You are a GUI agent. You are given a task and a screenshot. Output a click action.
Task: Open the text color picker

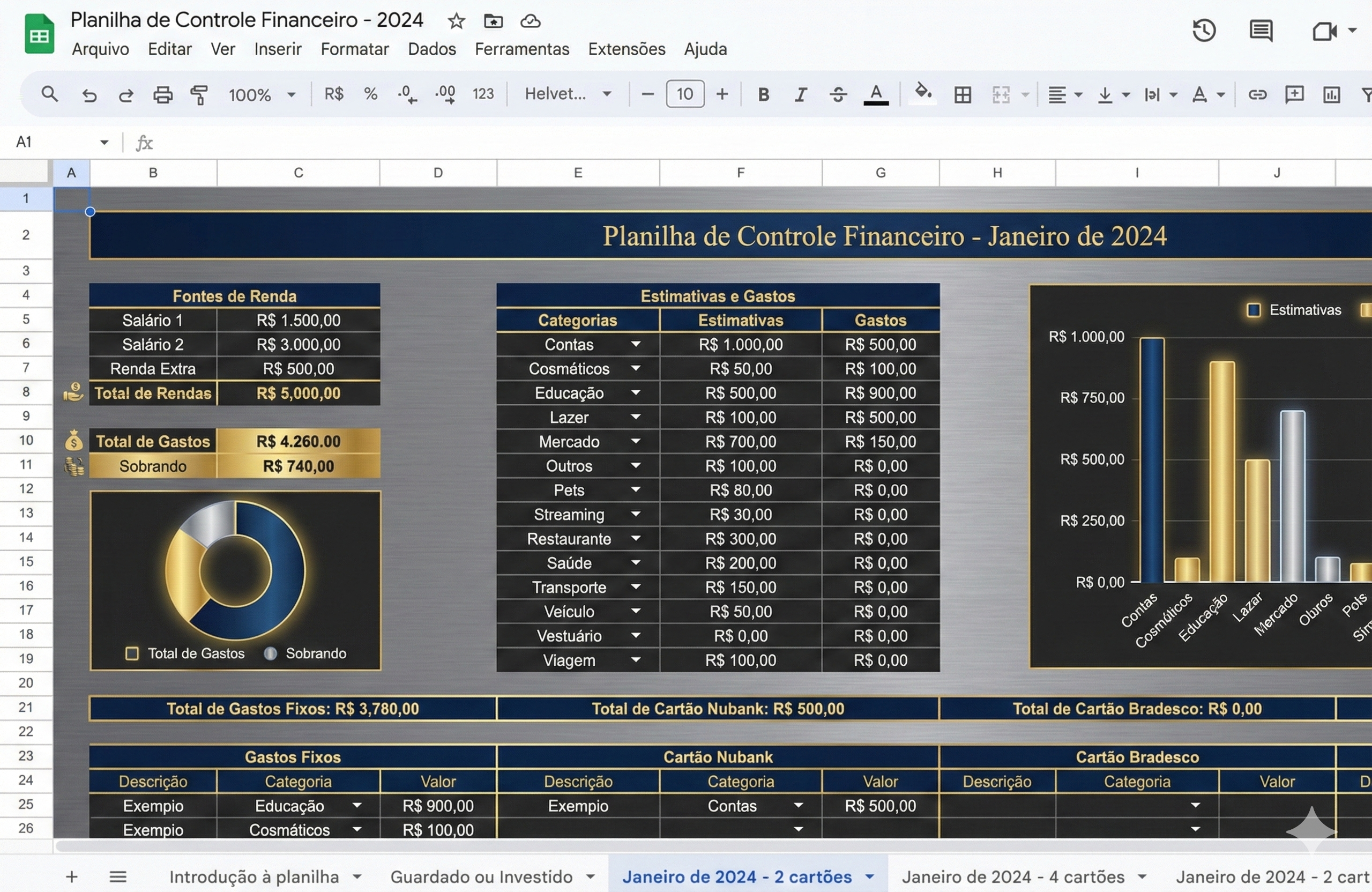point(876,94)
